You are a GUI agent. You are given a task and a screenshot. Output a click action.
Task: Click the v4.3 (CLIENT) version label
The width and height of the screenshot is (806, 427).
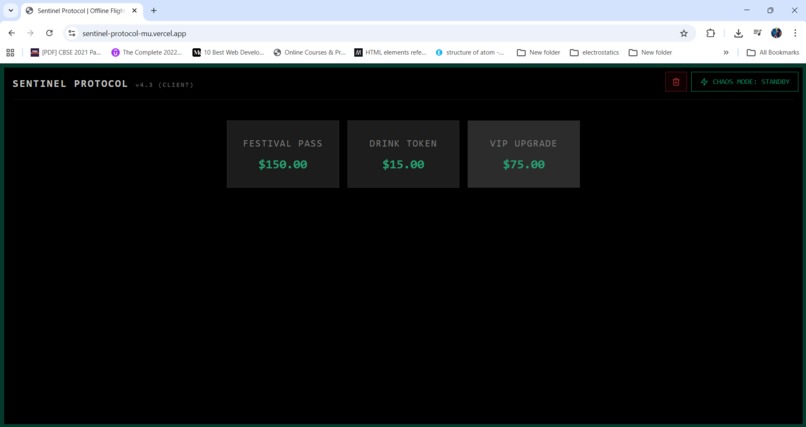coord(164,85)
